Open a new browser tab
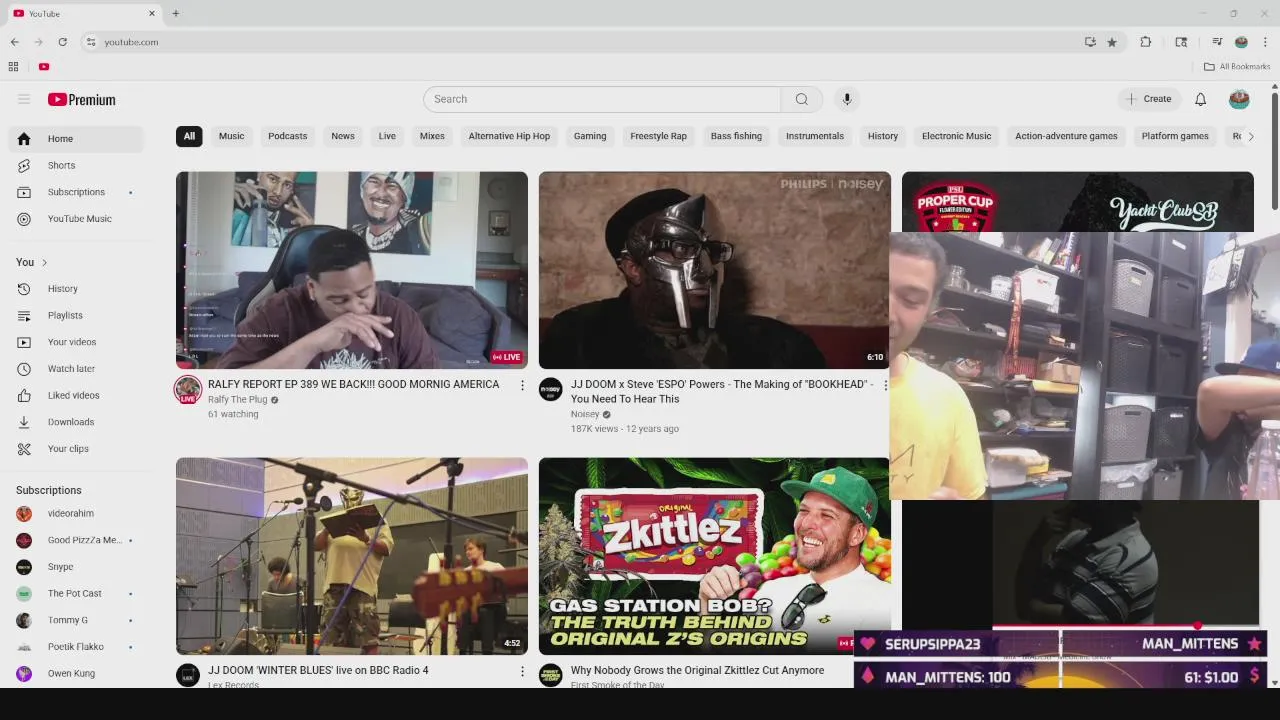Image resolution: width=1280 pixels, height=720 pixels. tap(175, 14)
